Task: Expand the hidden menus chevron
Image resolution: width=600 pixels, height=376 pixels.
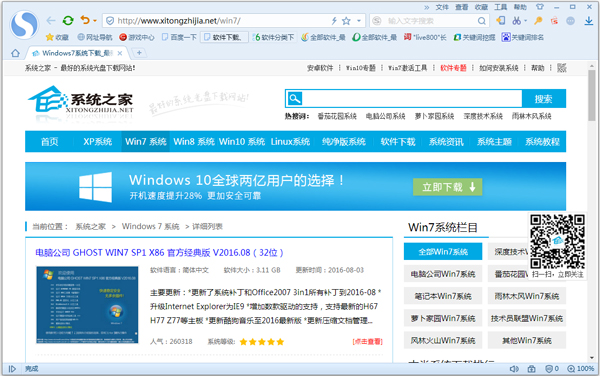Action: click(427, 7)
